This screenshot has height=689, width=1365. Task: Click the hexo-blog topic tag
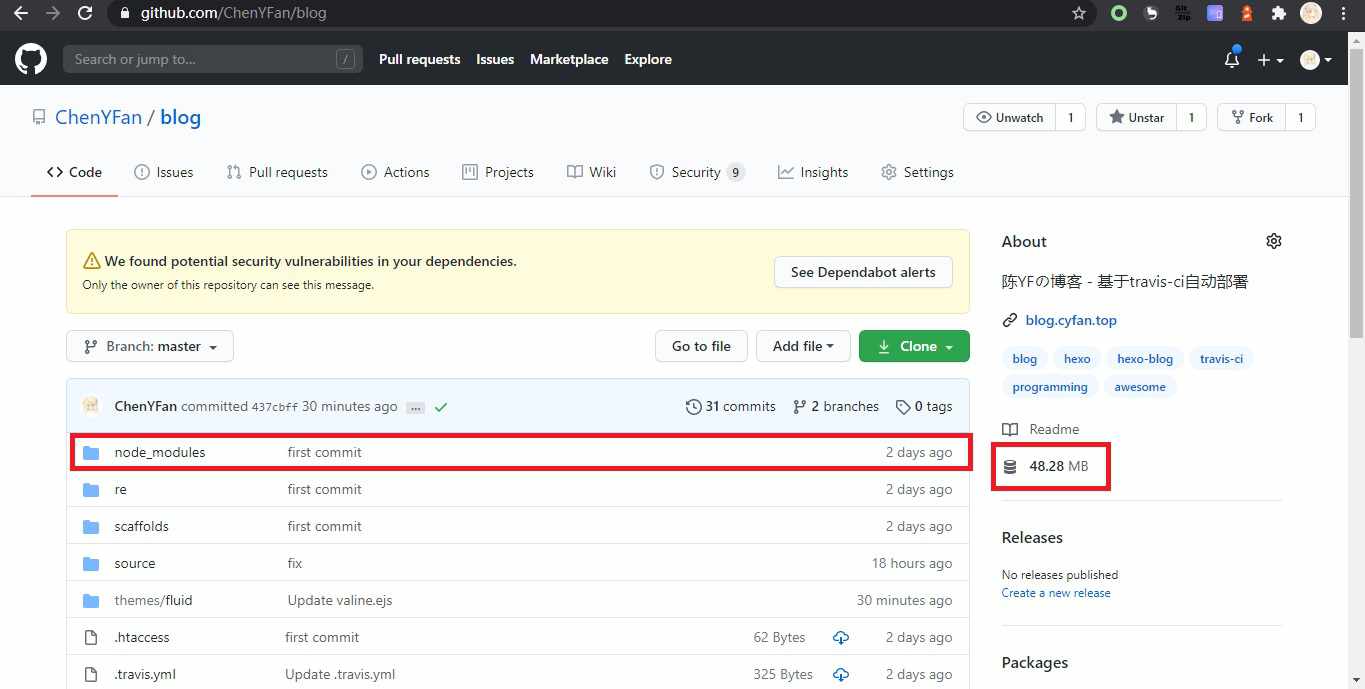[x=1145, y=359]
